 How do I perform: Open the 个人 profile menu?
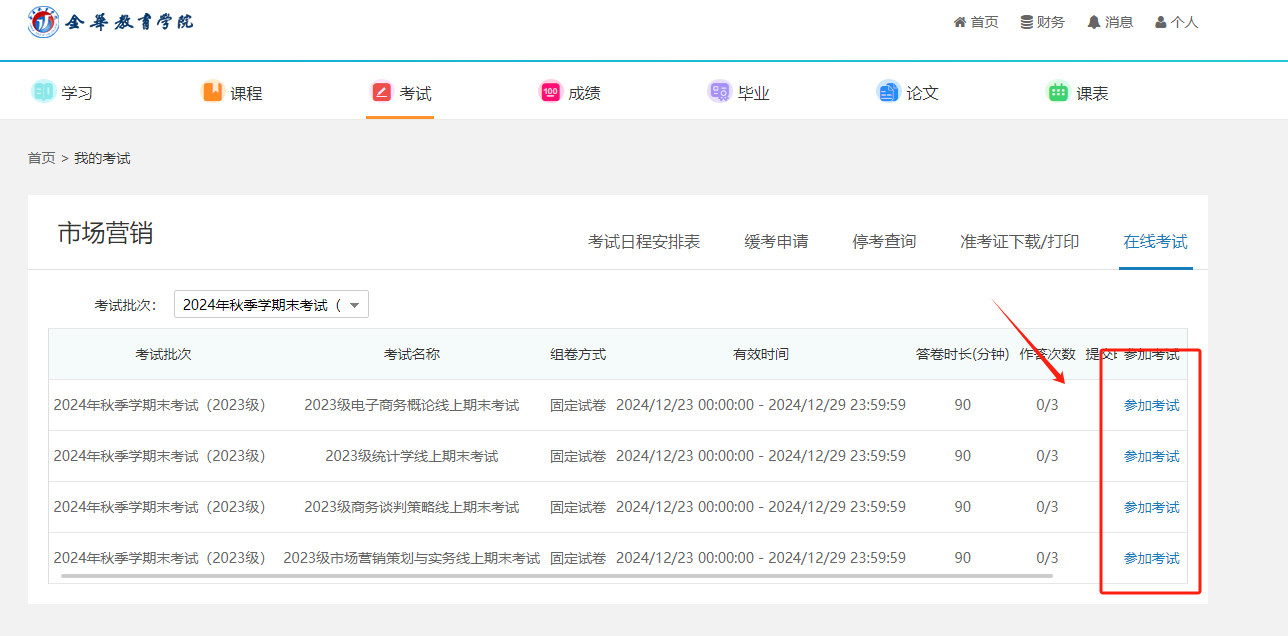[x=1176, y=22]
